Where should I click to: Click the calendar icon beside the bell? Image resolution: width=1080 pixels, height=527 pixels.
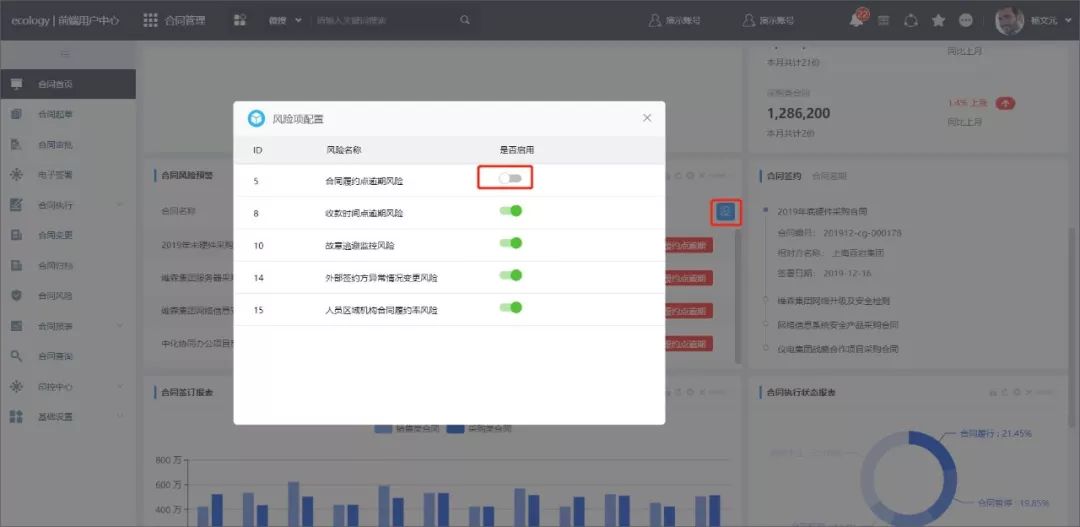[x=883, y=21]
